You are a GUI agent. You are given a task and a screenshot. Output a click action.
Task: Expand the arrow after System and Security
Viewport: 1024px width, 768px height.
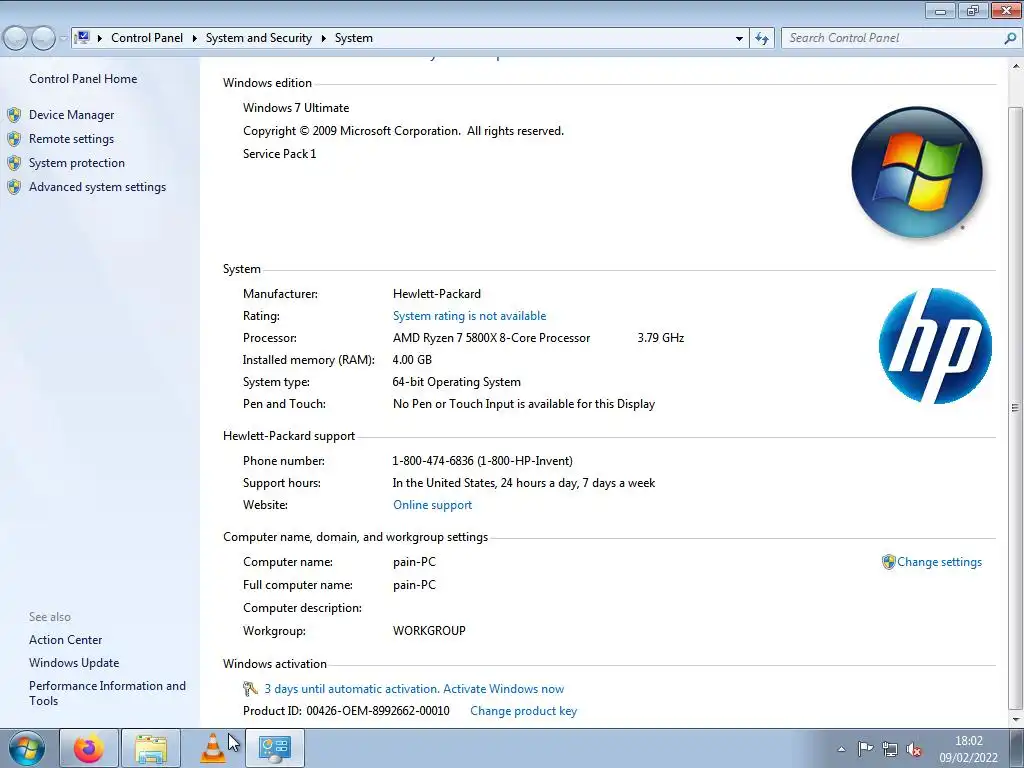[x=323, y=39]
